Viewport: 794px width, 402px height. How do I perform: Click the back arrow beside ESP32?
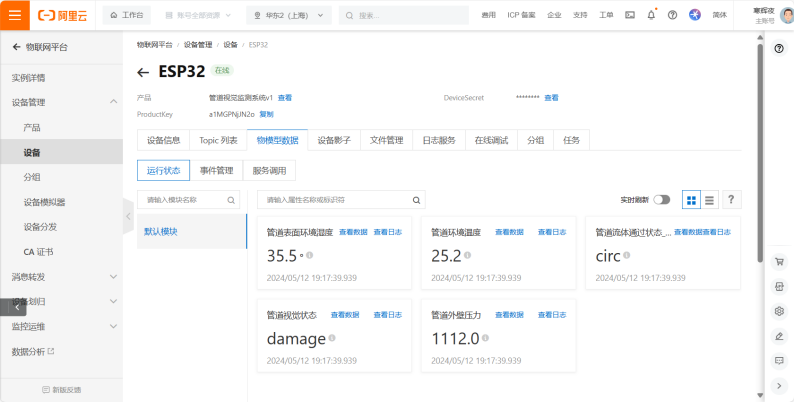[x=143, y=72]
